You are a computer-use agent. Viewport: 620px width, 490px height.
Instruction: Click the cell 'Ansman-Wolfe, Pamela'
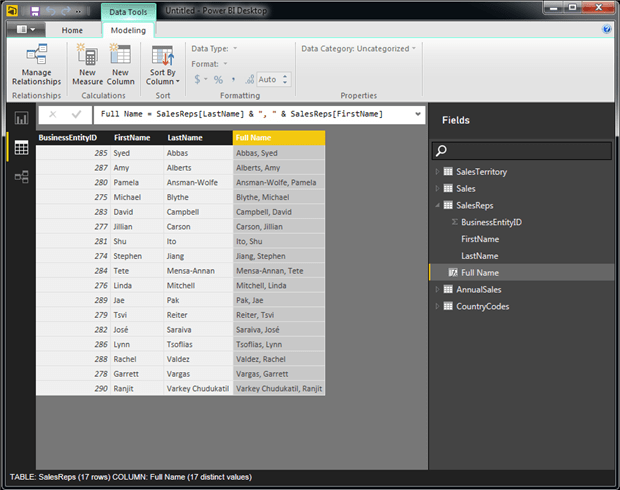coord(279,182)
